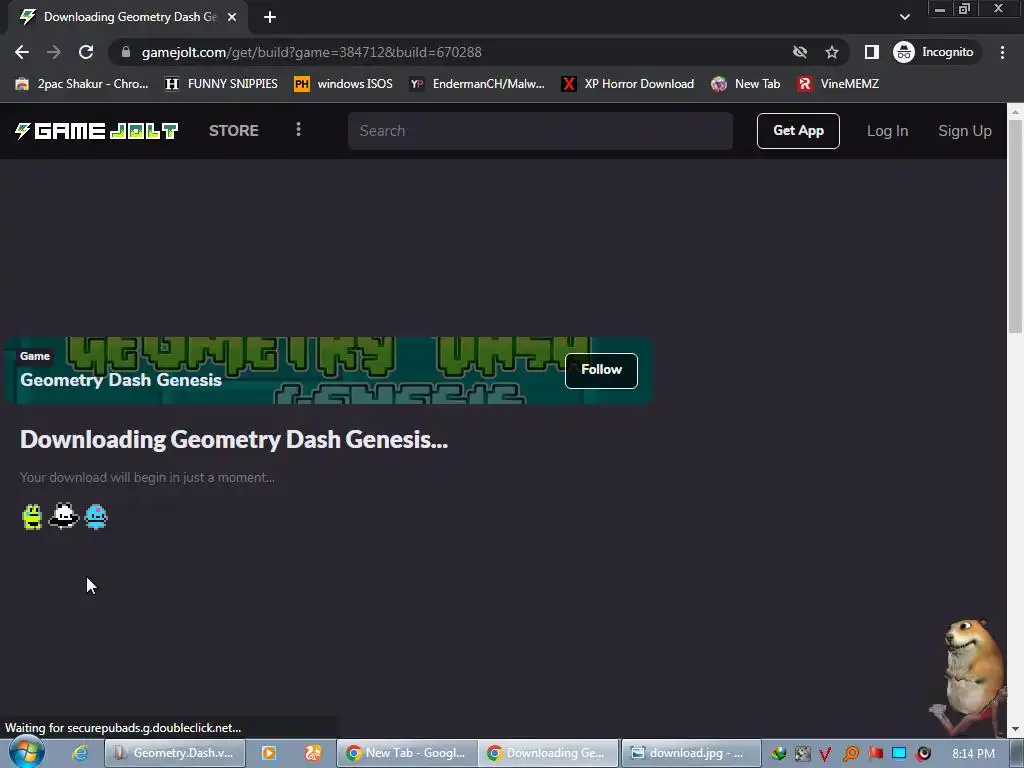Open the windows ISOS bookmark
The image size is (1024, 768).
tap(344, 84)
